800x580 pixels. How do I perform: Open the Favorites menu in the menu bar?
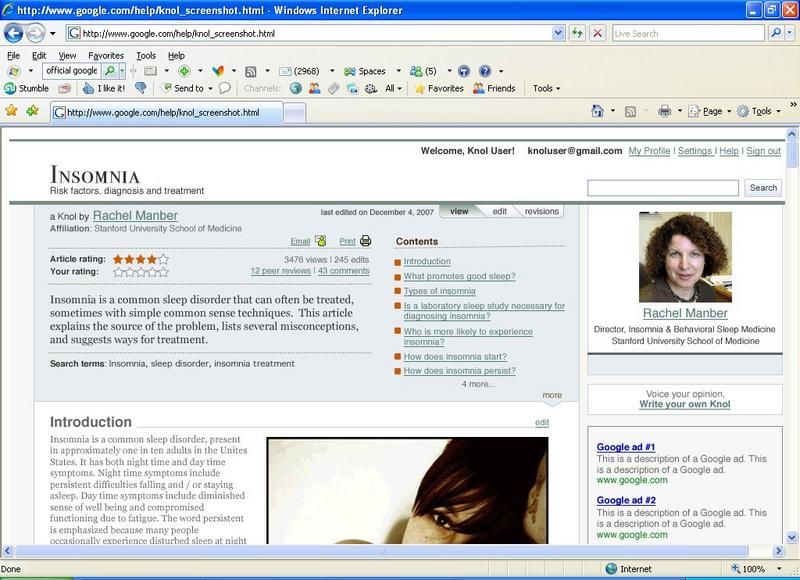tap(106, 56)
